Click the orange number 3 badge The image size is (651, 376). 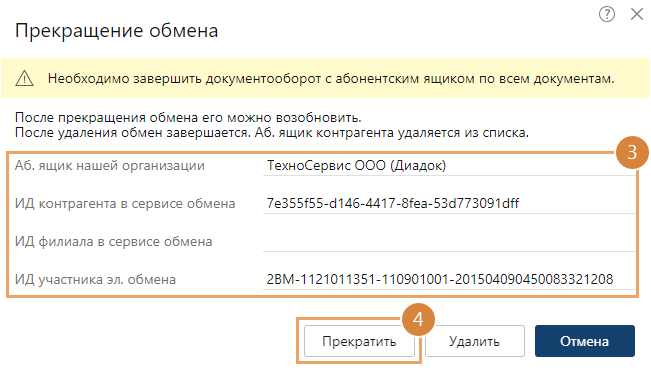coord(632,152)
